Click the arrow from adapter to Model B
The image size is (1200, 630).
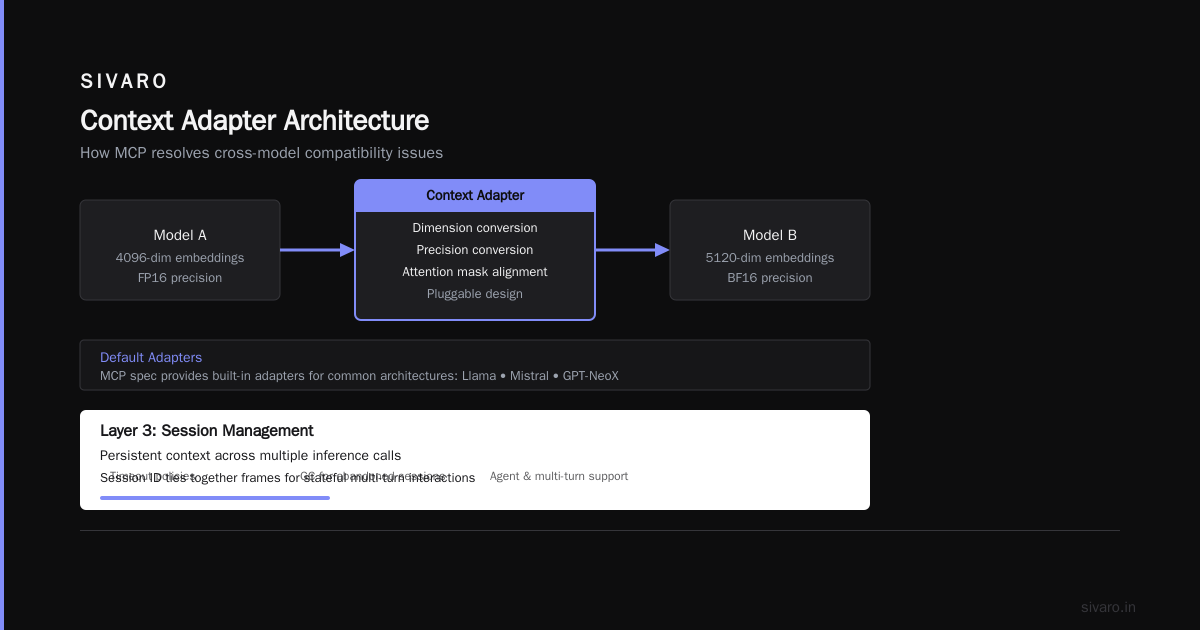pos(632,250)
